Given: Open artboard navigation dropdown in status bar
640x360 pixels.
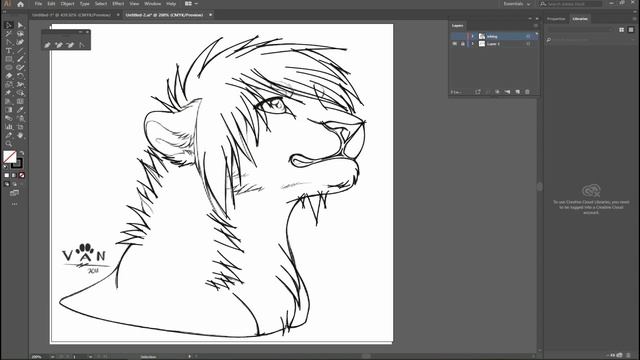Looking at the screenshot, I should (x=91, y=357).
